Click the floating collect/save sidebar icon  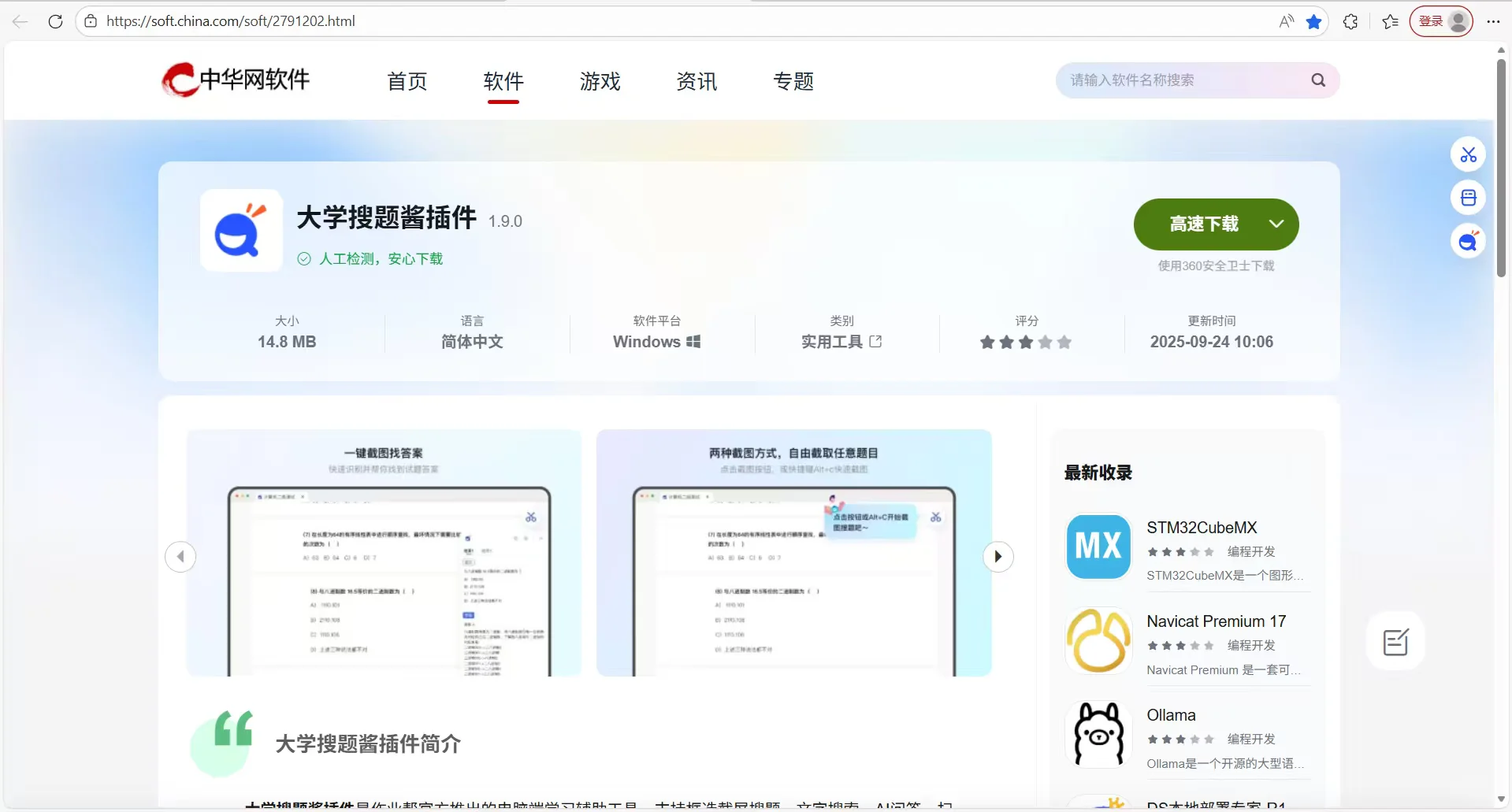1467,197
